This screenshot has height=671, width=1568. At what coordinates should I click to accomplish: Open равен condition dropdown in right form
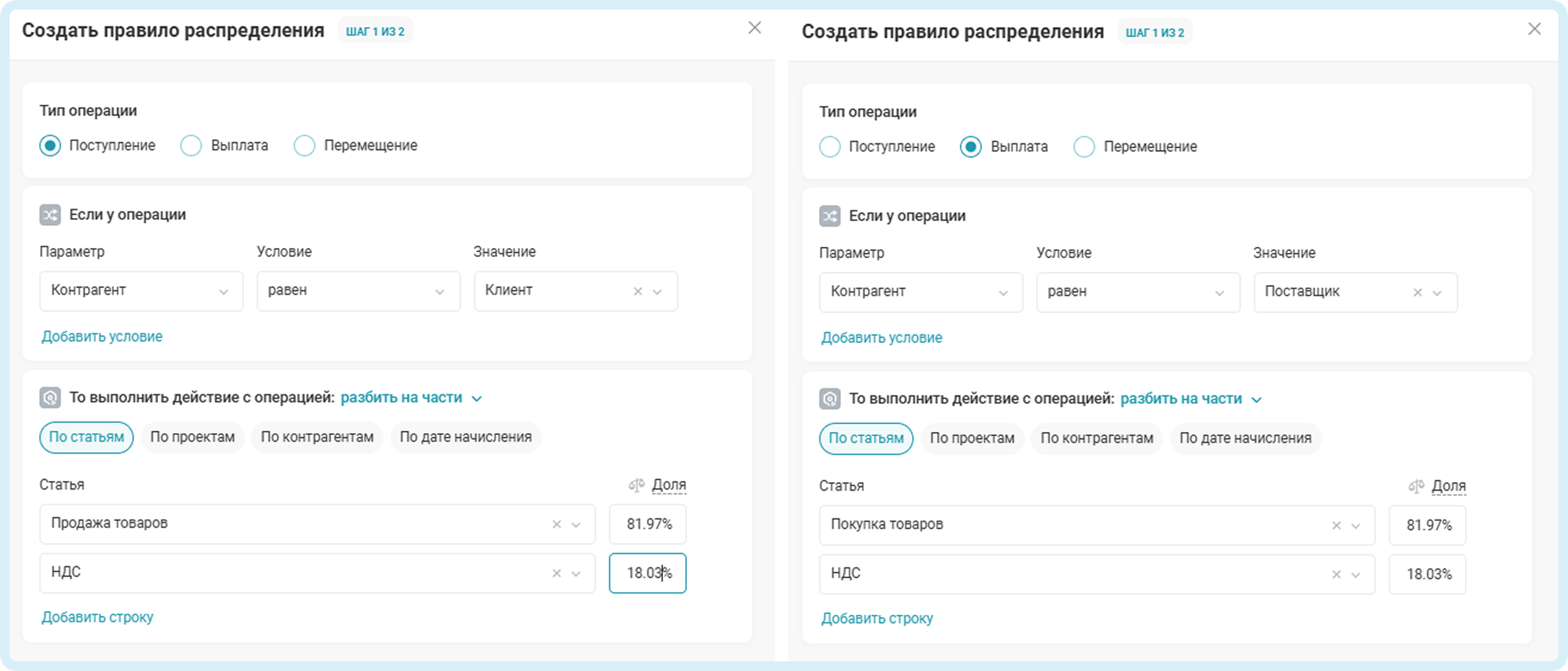(x=1137, y=292)
